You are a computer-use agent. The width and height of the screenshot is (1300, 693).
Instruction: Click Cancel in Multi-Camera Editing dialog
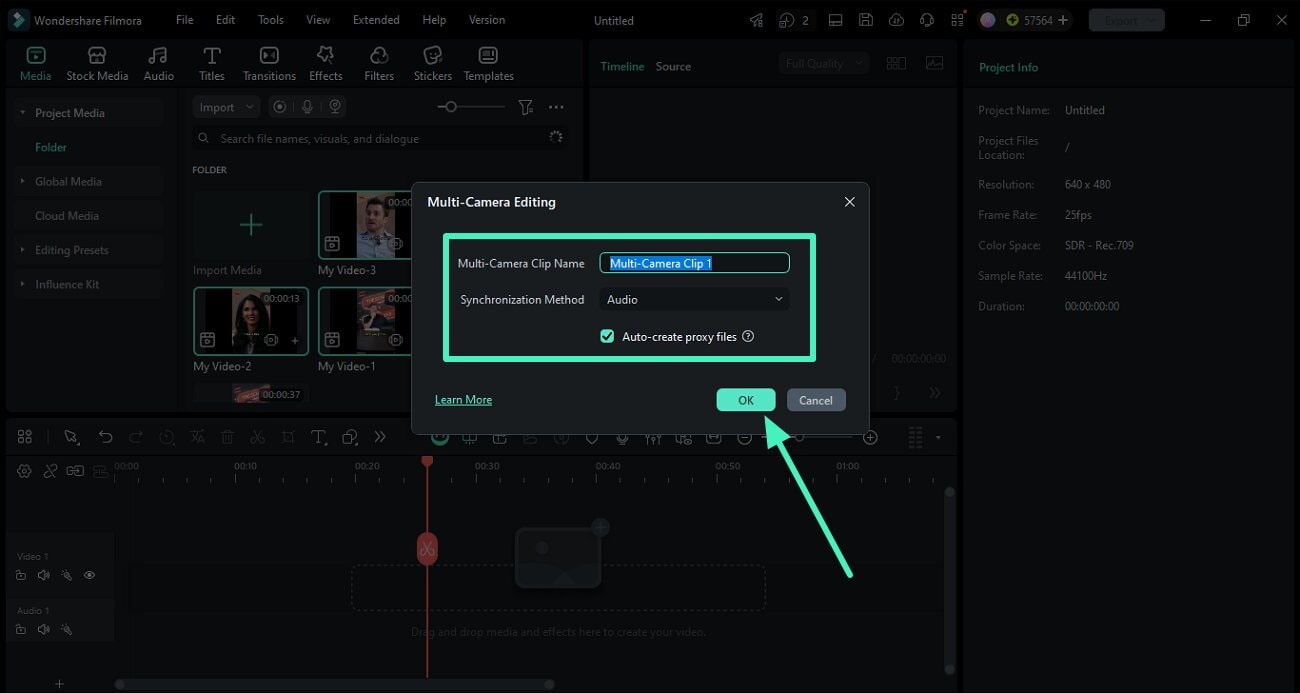[x=816, y=400]
